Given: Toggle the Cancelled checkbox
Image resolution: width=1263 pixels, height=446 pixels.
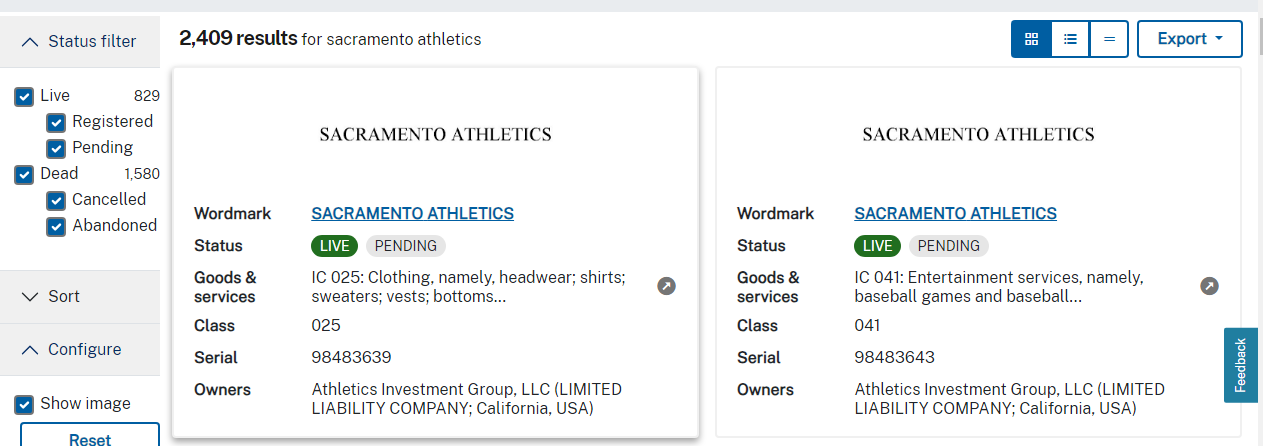Looking at the screenshot, I should point(57,200).
